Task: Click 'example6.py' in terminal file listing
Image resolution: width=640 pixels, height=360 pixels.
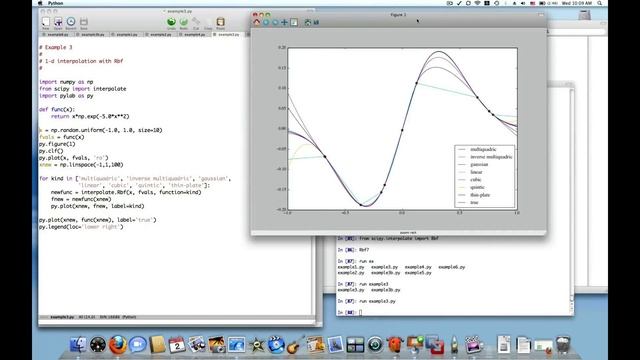Action: 452,267
